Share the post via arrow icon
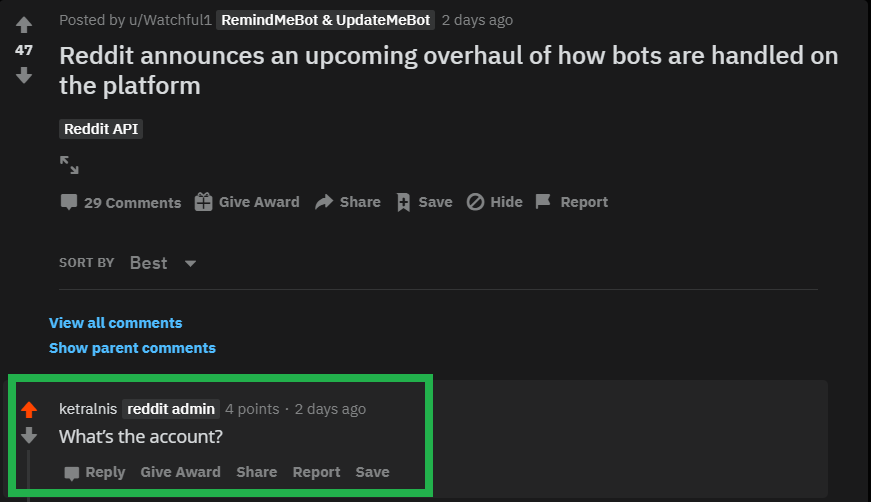Image resolution: width=871 pixels, height=502 pixels. (348, 202)
